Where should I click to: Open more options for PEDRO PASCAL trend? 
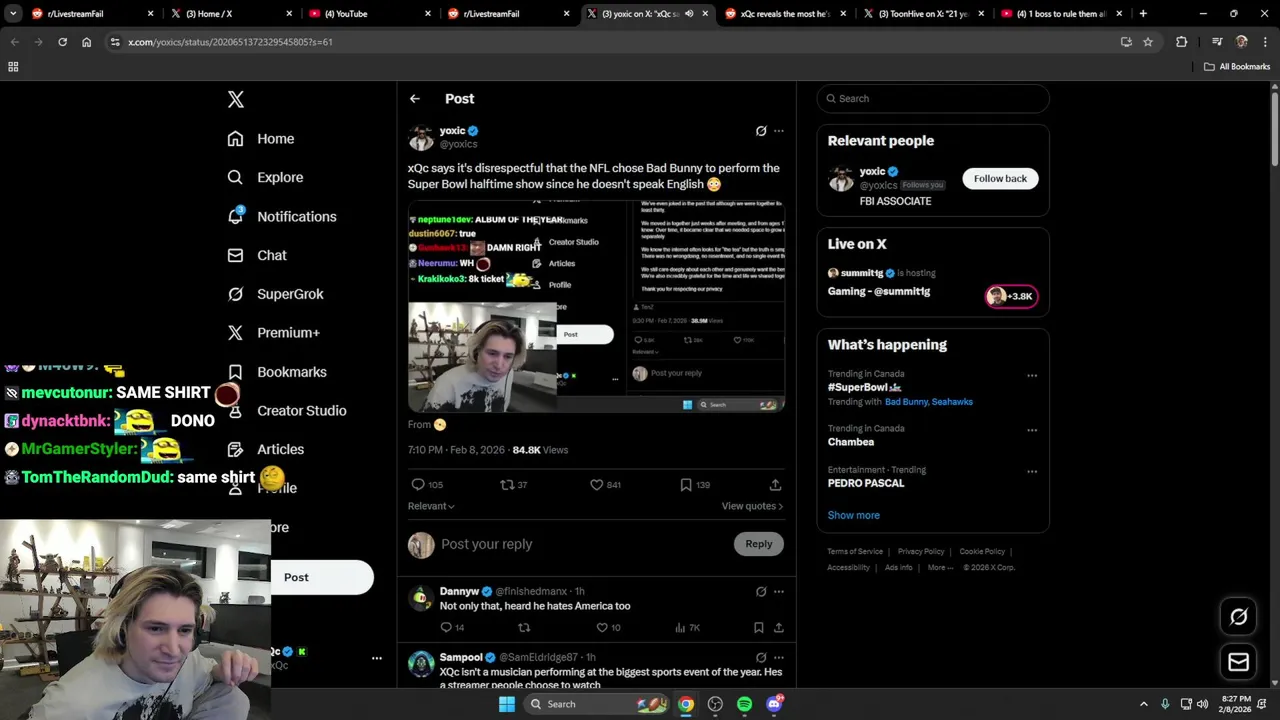1032,471
